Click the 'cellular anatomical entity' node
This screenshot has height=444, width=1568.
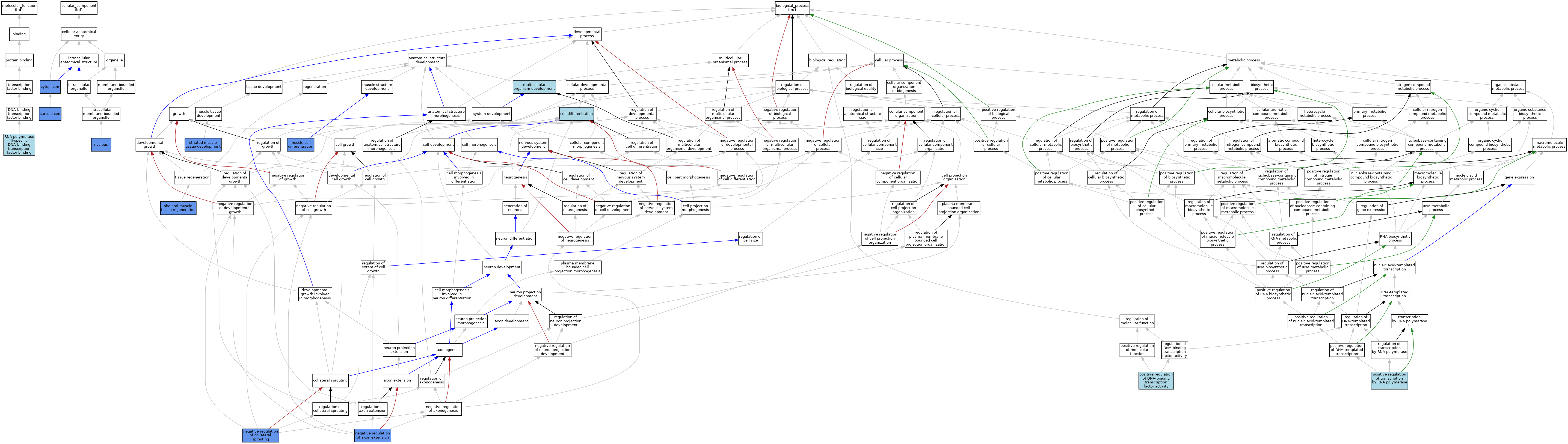pyautogui.click(x=79, y=34)
